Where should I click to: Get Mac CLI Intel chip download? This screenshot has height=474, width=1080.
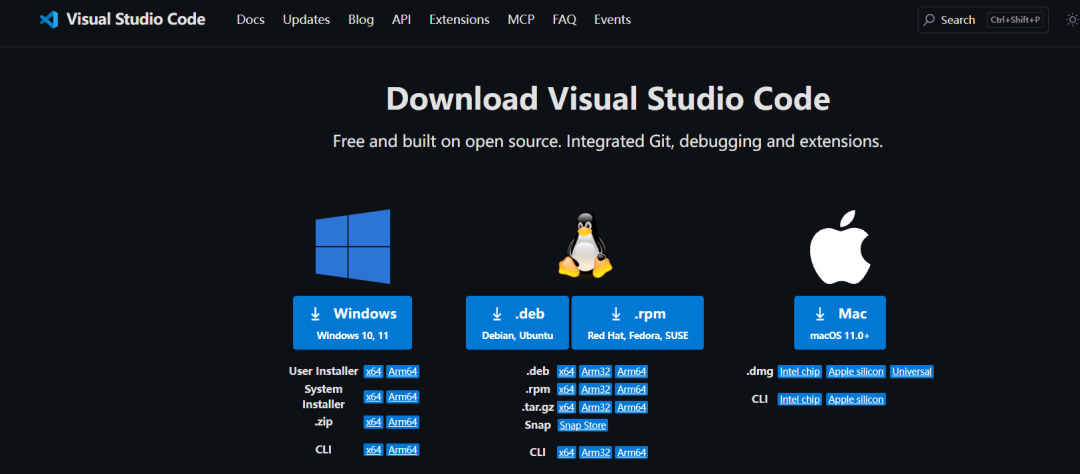(800, 399)
